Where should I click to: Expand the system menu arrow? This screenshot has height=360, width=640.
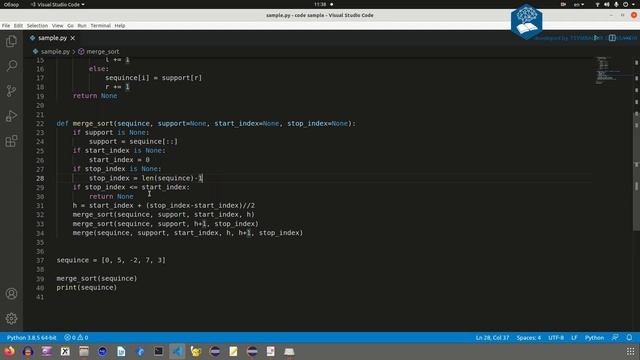tap(634, 4)
